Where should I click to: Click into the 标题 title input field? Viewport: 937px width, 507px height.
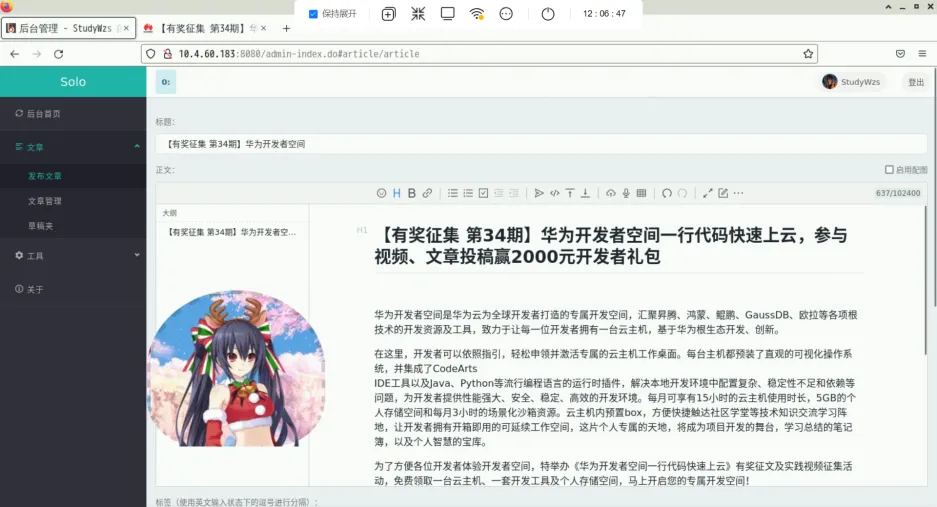[x=541, y=144]
